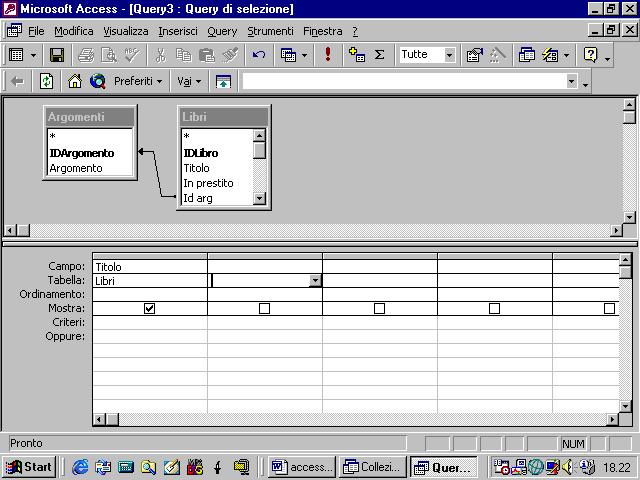640x480 pixels.
Task: Click the design grid horizontal scrollbar right arrow
Action: click(x=612, y=419)
